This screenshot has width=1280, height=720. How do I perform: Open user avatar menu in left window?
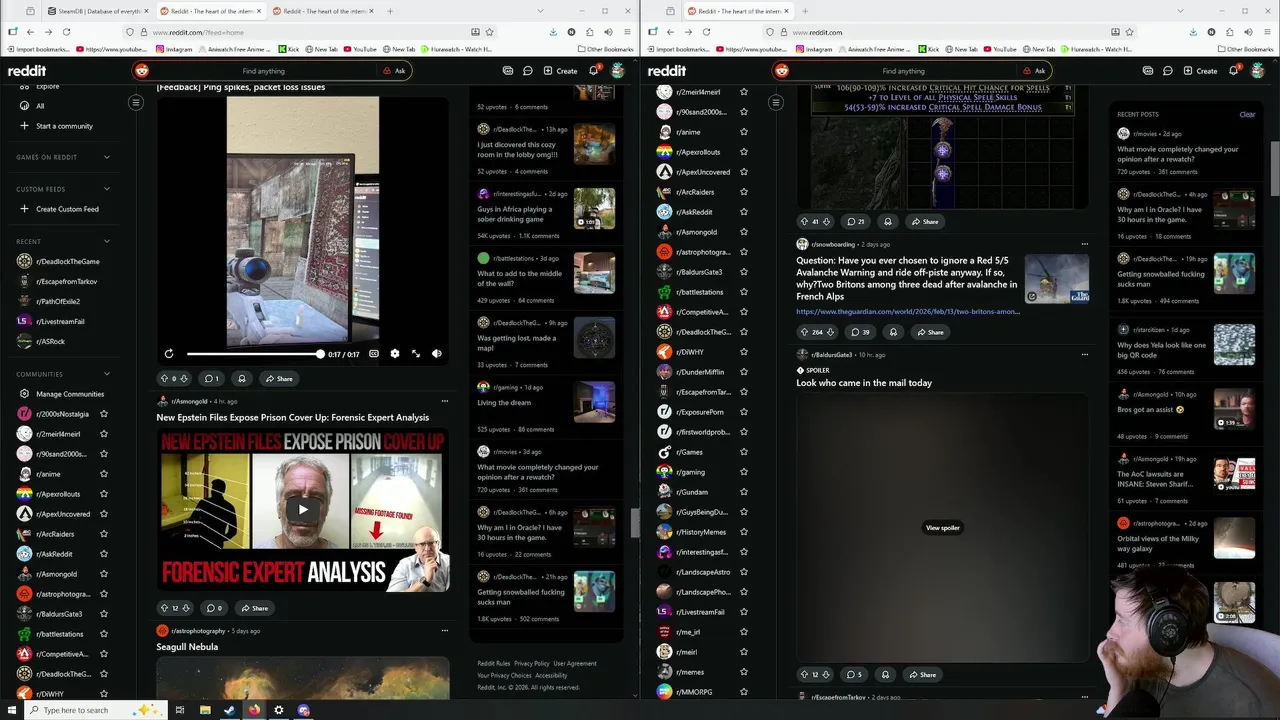[618, 71]
